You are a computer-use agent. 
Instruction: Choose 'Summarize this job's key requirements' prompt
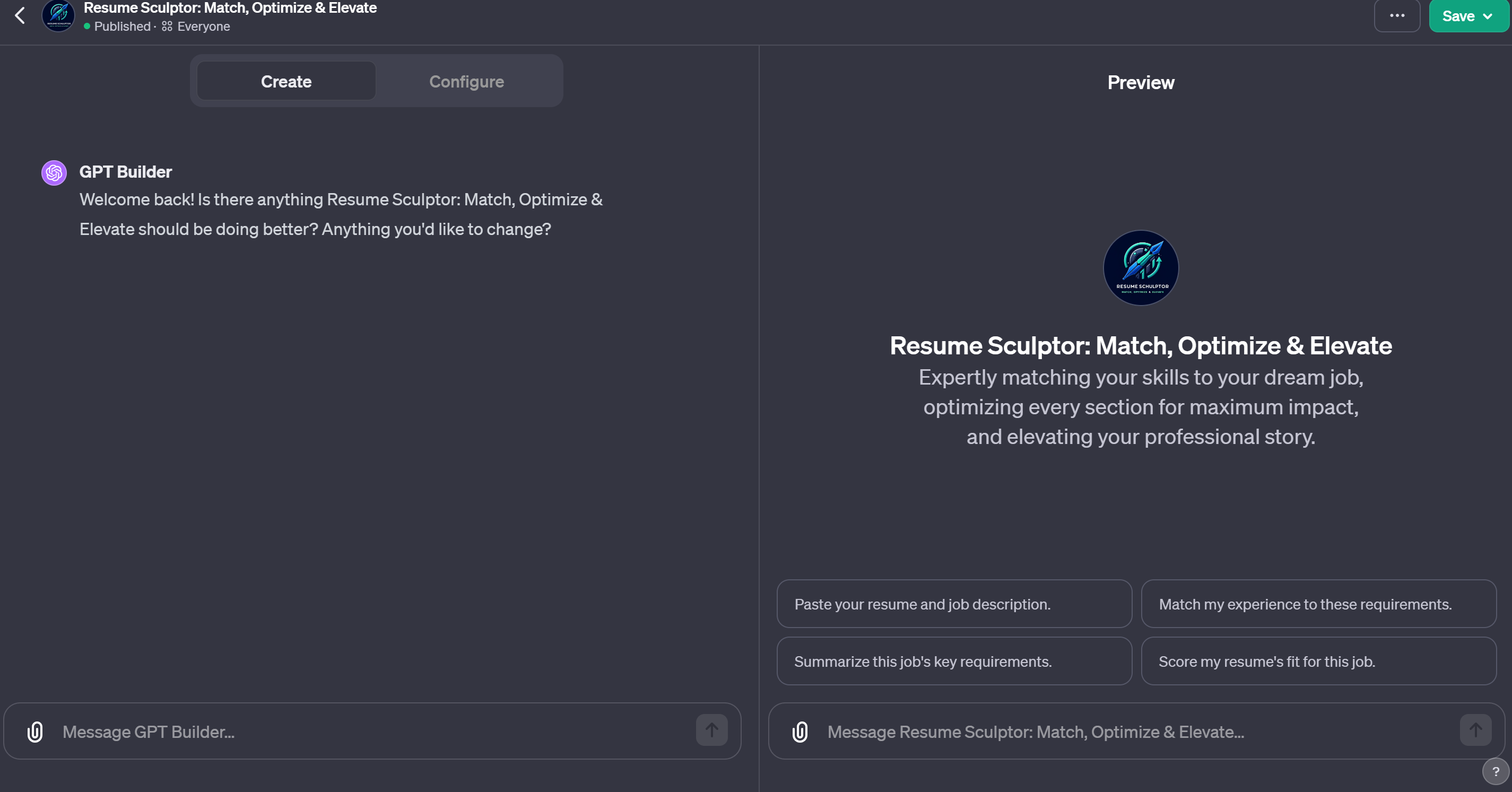coord(954,662)
